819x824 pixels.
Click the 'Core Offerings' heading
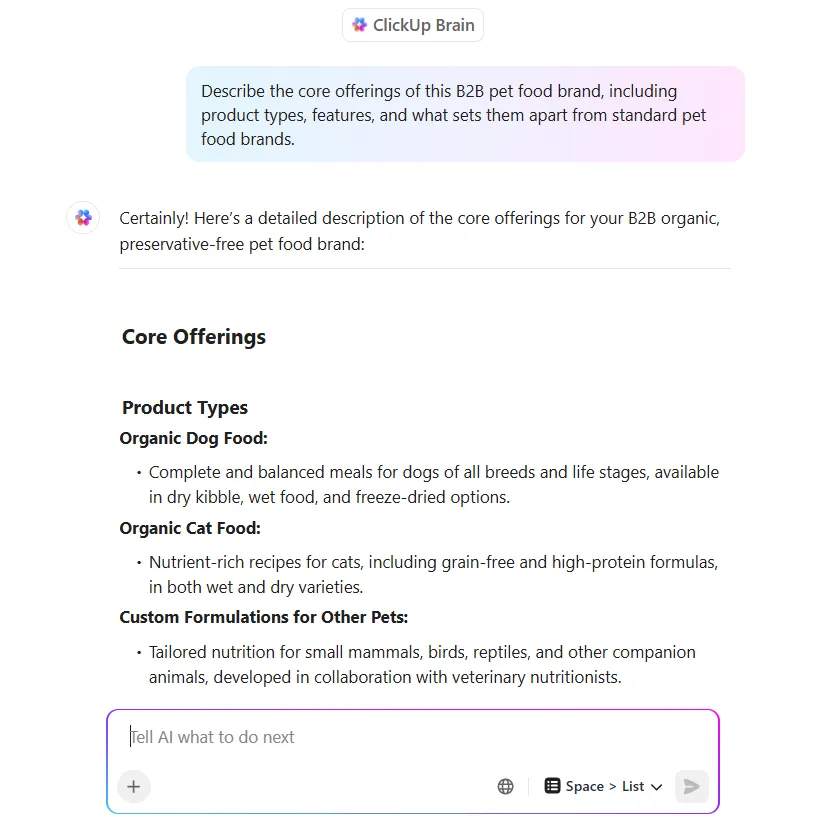(x=193, y=337)
